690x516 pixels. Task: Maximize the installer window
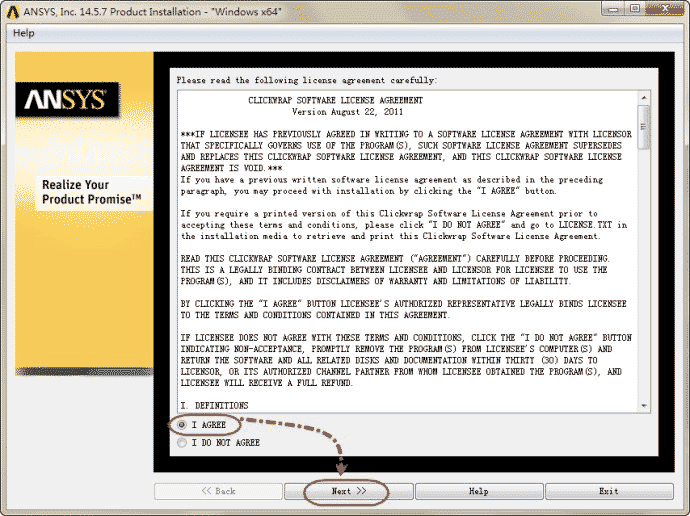(x=635, y=8)
